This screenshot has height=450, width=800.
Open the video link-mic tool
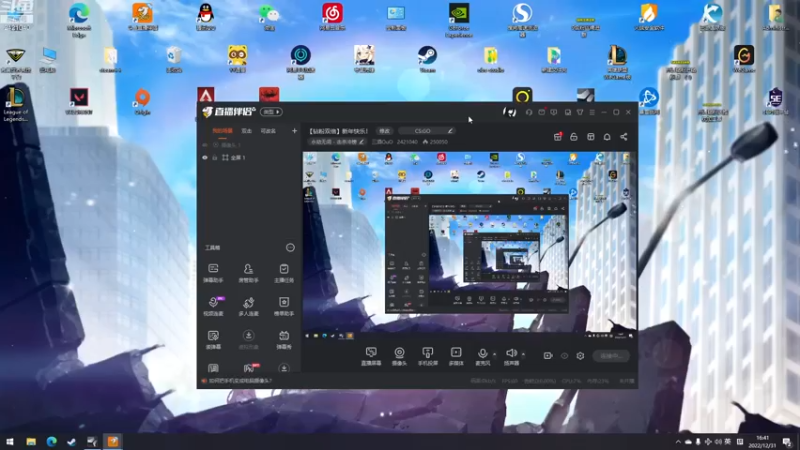(x=213, y=306)
